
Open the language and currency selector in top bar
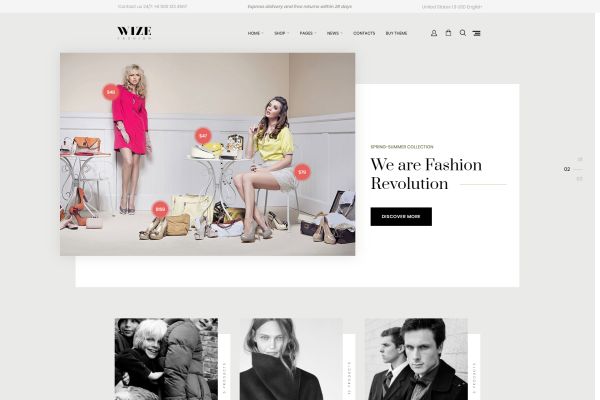(x=452, y=7)
